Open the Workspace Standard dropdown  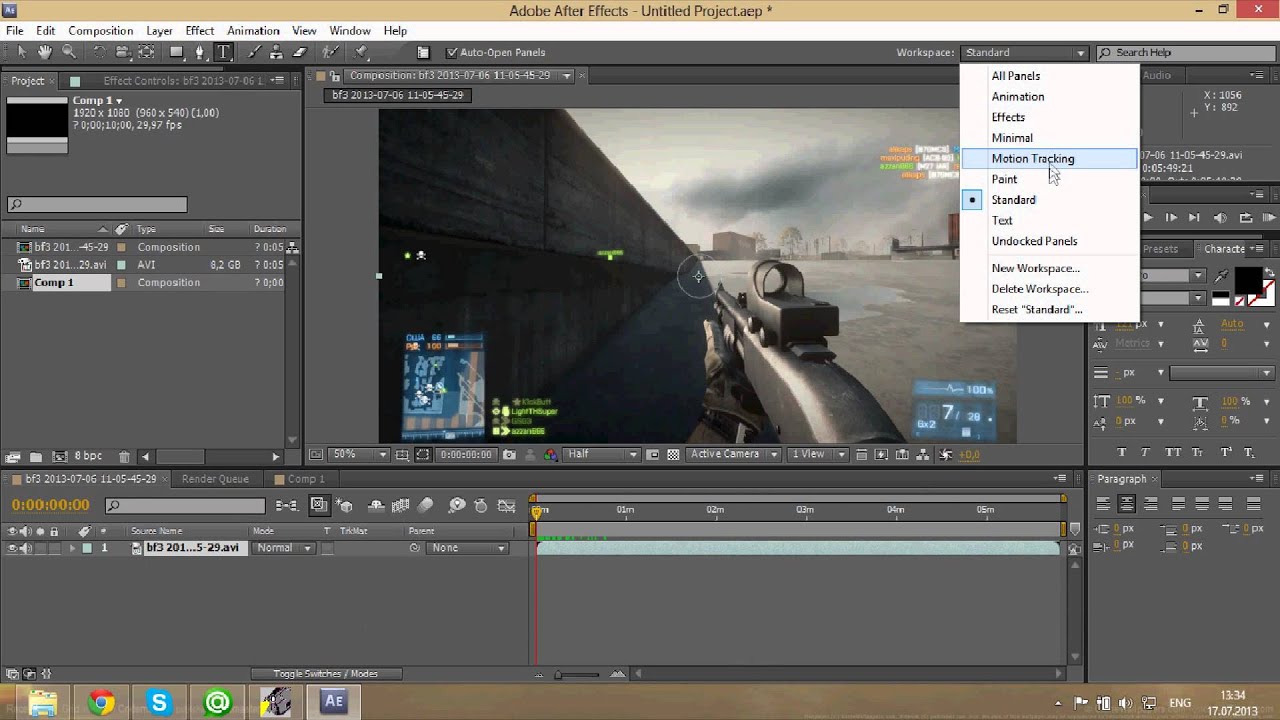tap(1024, 52)
